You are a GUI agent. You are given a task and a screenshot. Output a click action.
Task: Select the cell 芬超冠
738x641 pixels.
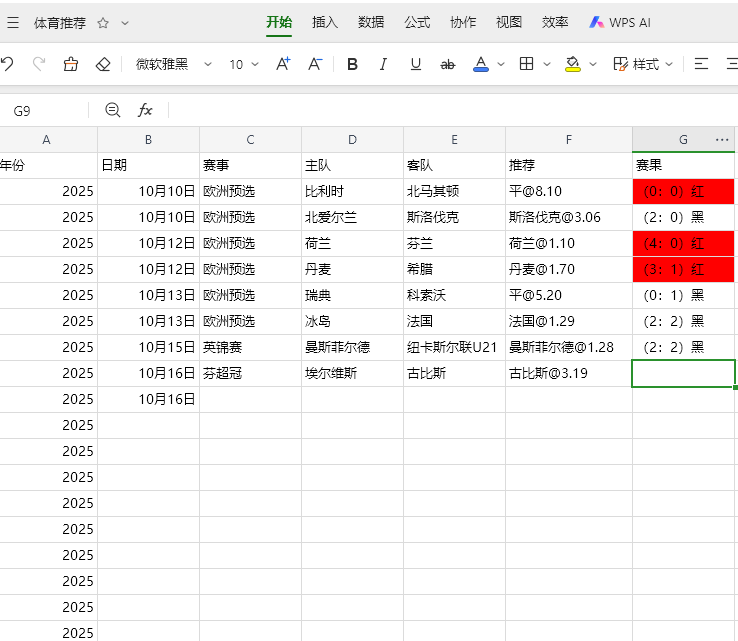[x=250, y=374]
